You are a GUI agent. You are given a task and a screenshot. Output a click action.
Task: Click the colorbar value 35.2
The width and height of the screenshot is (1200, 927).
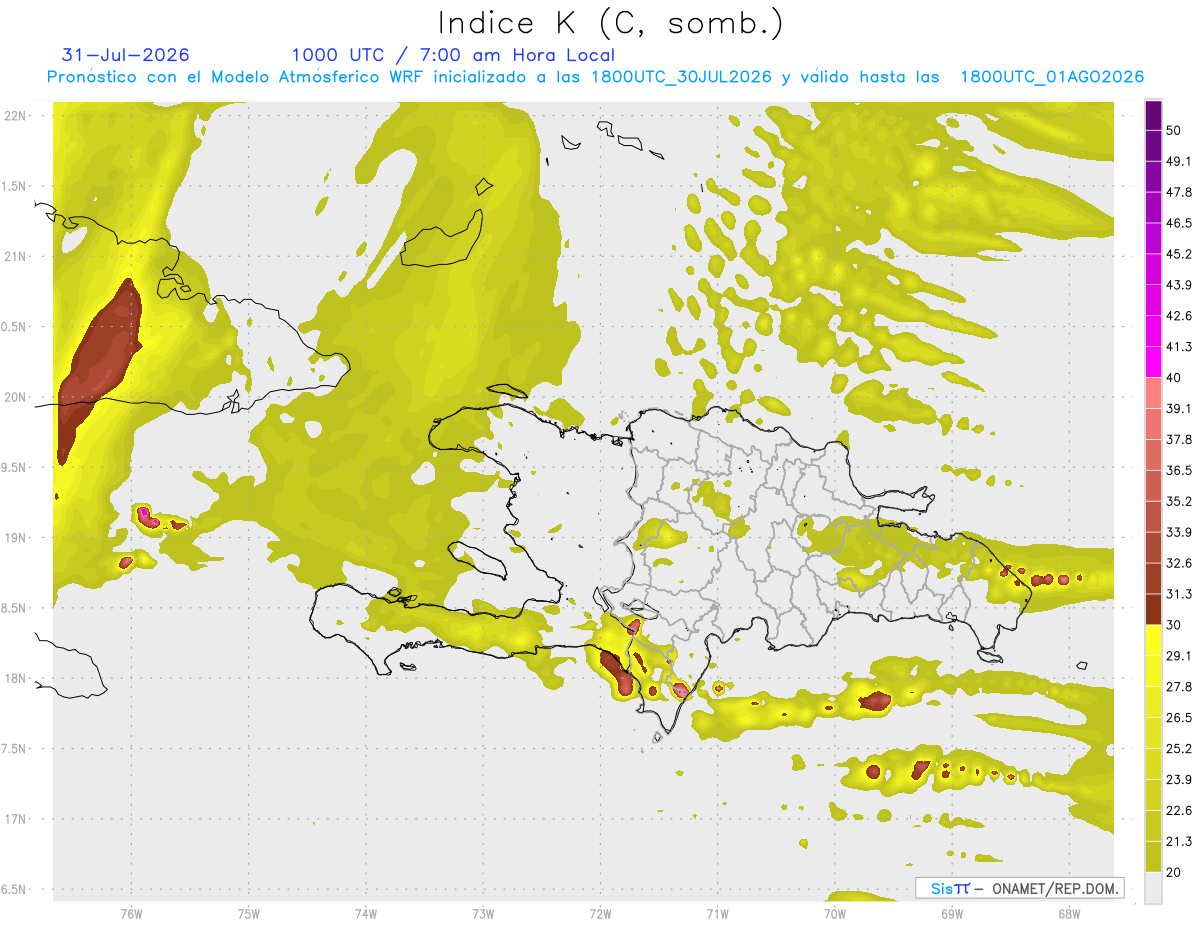point(1179,501)
